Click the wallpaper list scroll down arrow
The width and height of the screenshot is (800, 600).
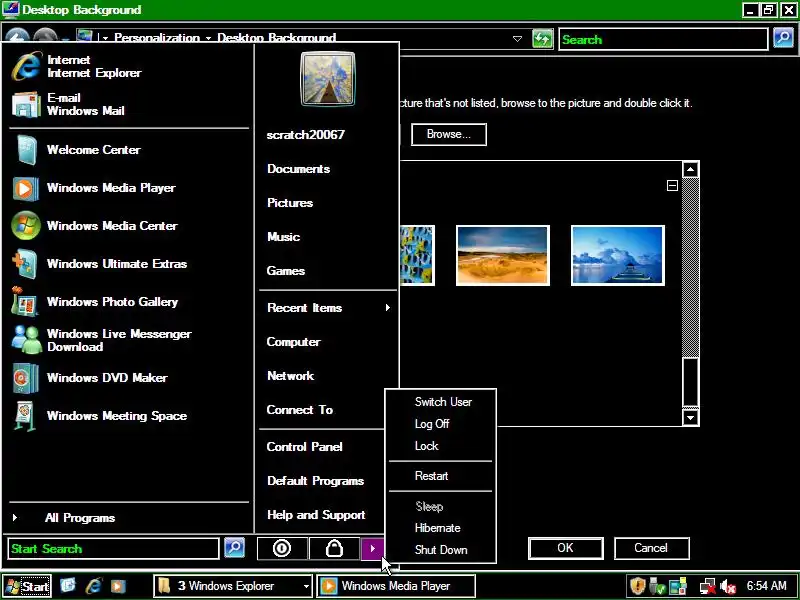coord(690,418)
